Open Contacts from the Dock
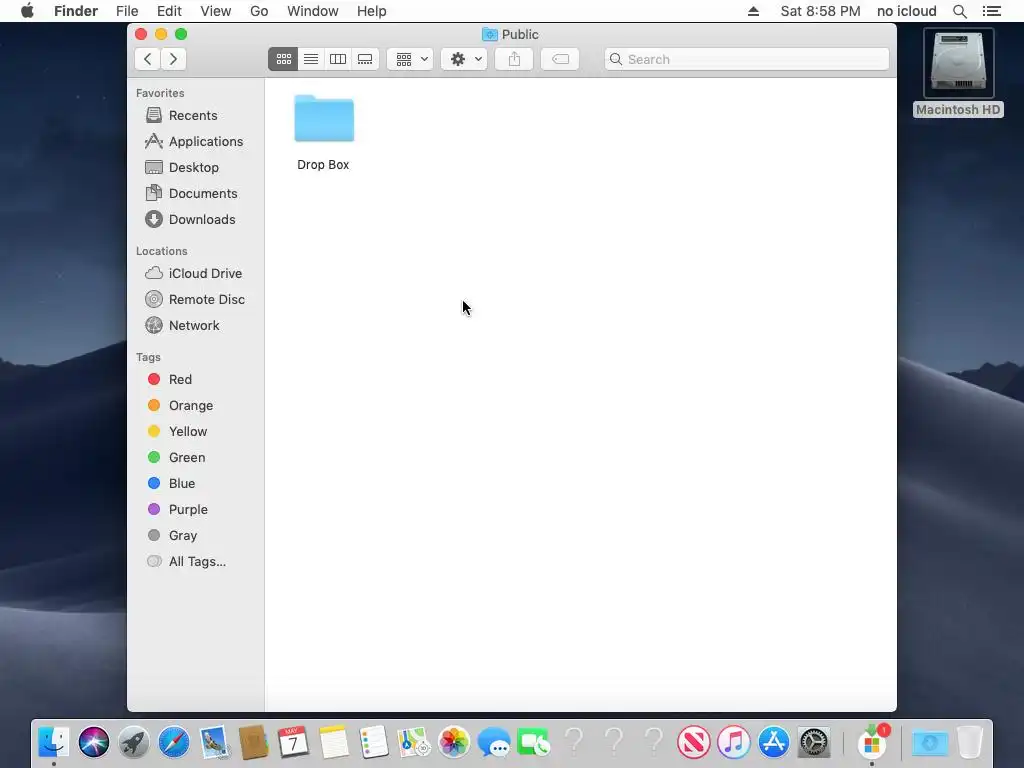The height and width of the screenshot is (768, 1024). [254, 743]
